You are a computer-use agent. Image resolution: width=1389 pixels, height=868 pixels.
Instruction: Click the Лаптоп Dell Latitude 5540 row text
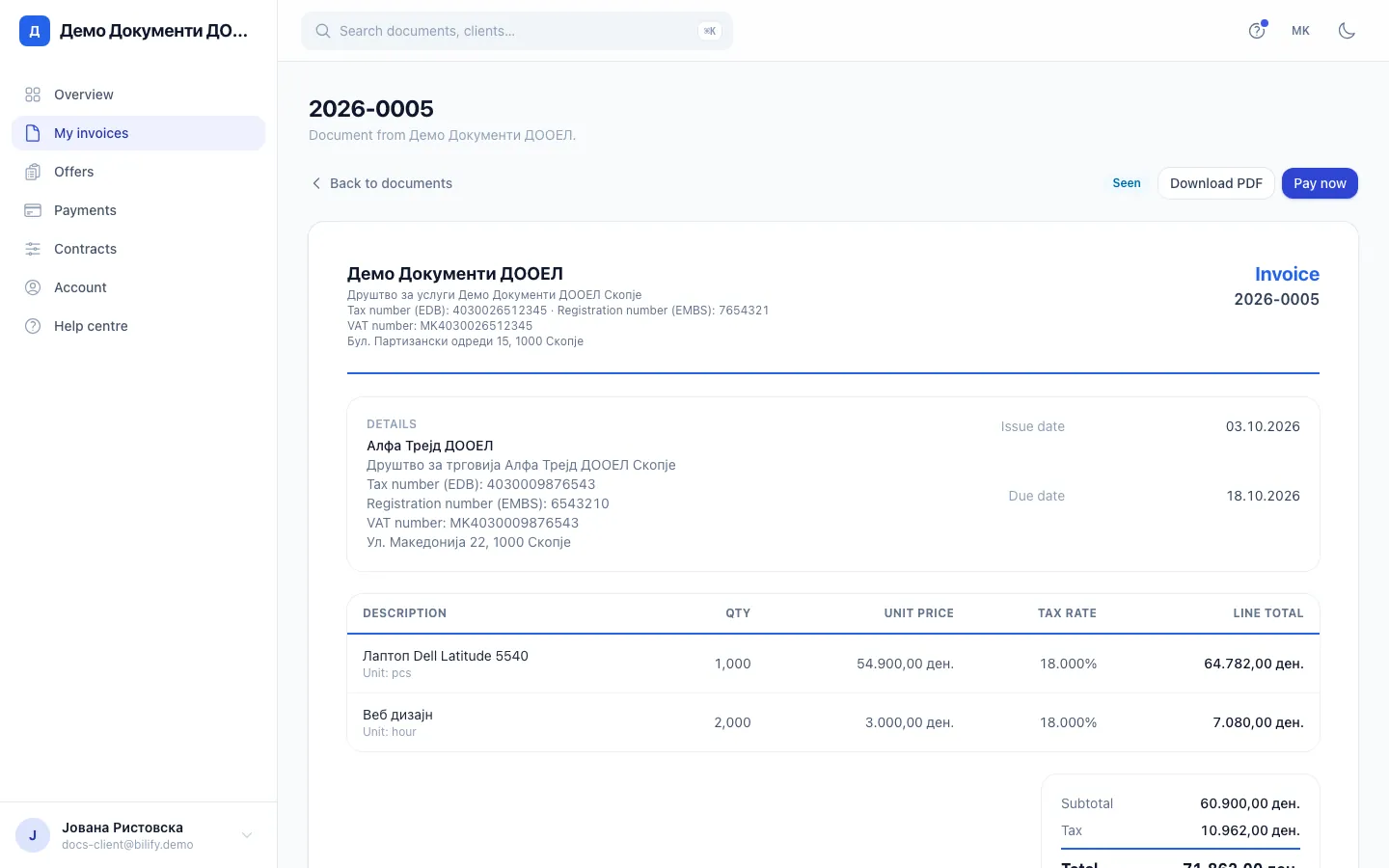446,656
